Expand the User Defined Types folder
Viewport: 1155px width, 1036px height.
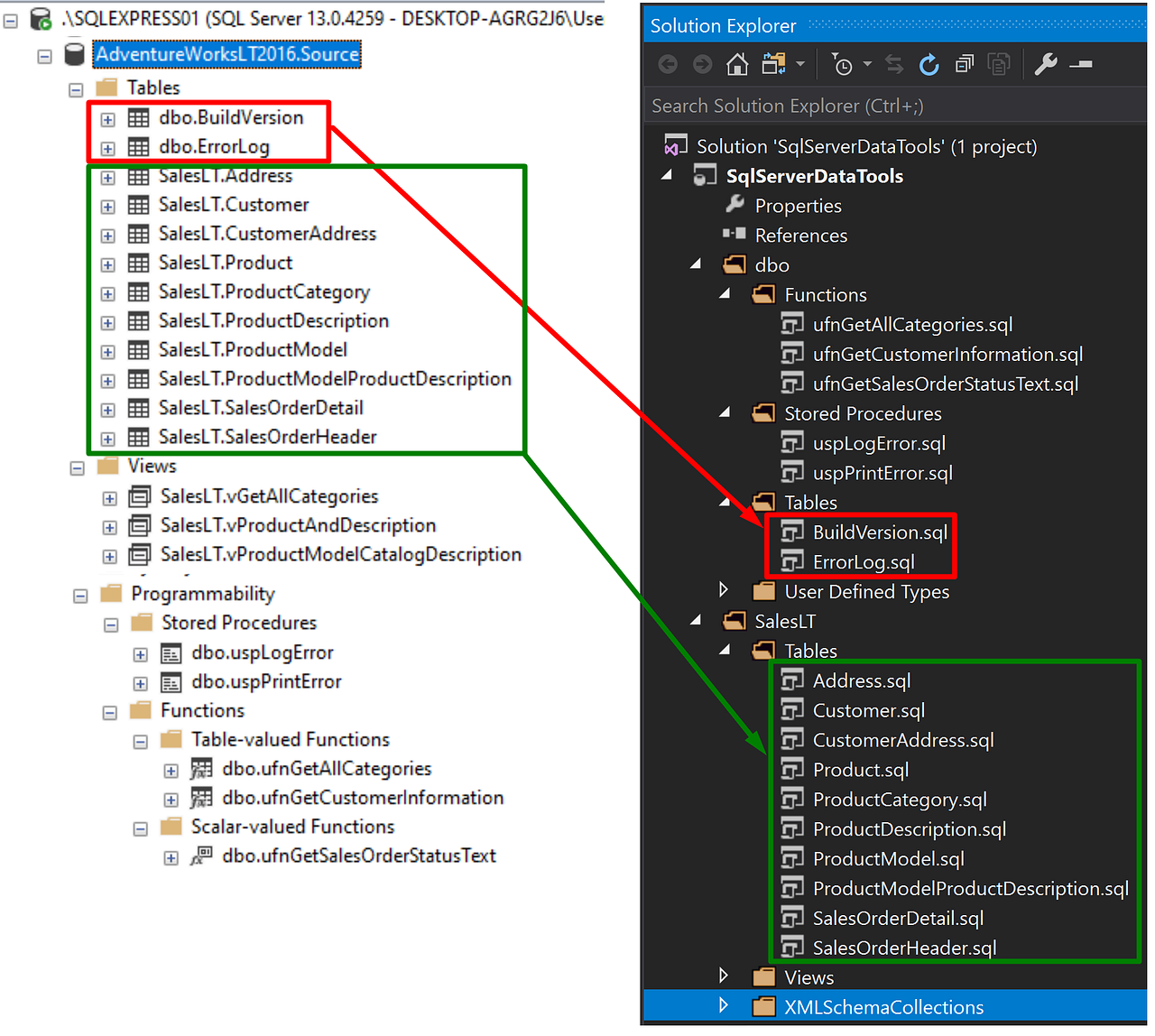[724, 590]
